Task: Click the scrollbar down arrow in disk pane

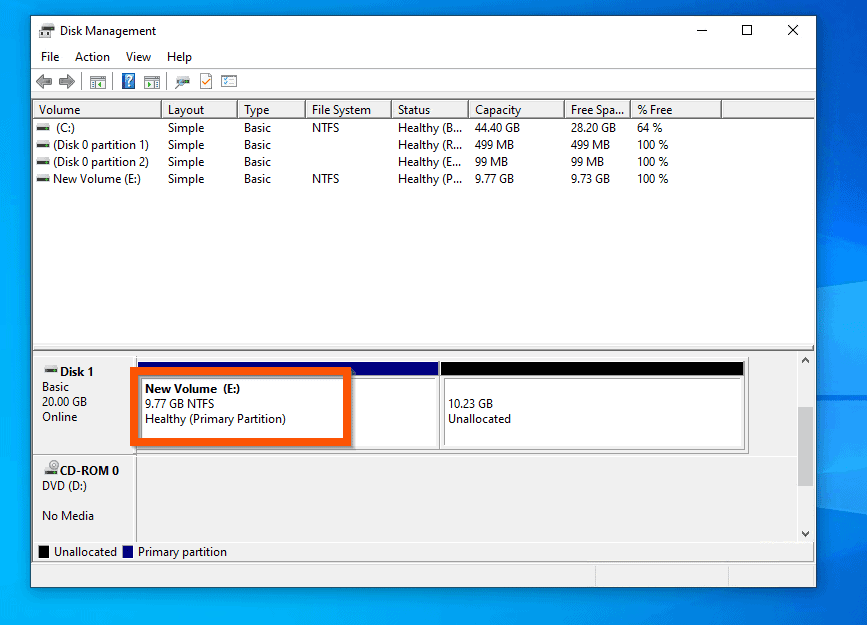Action: click(806, 534)
